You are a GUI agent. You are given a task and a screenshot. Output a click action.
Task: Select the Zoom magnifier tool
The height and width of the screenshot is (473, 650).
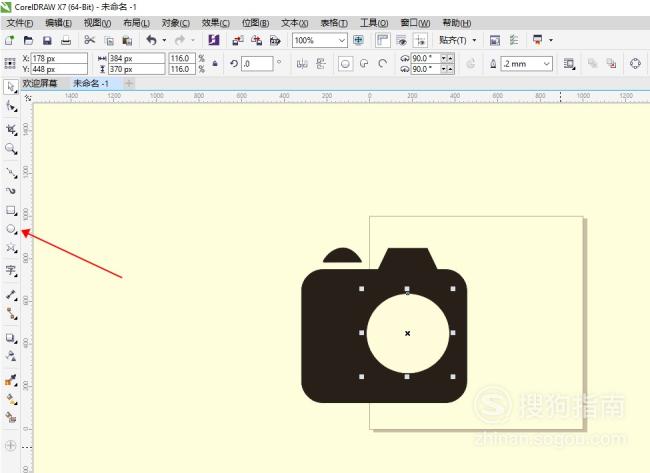pos(11,148)
